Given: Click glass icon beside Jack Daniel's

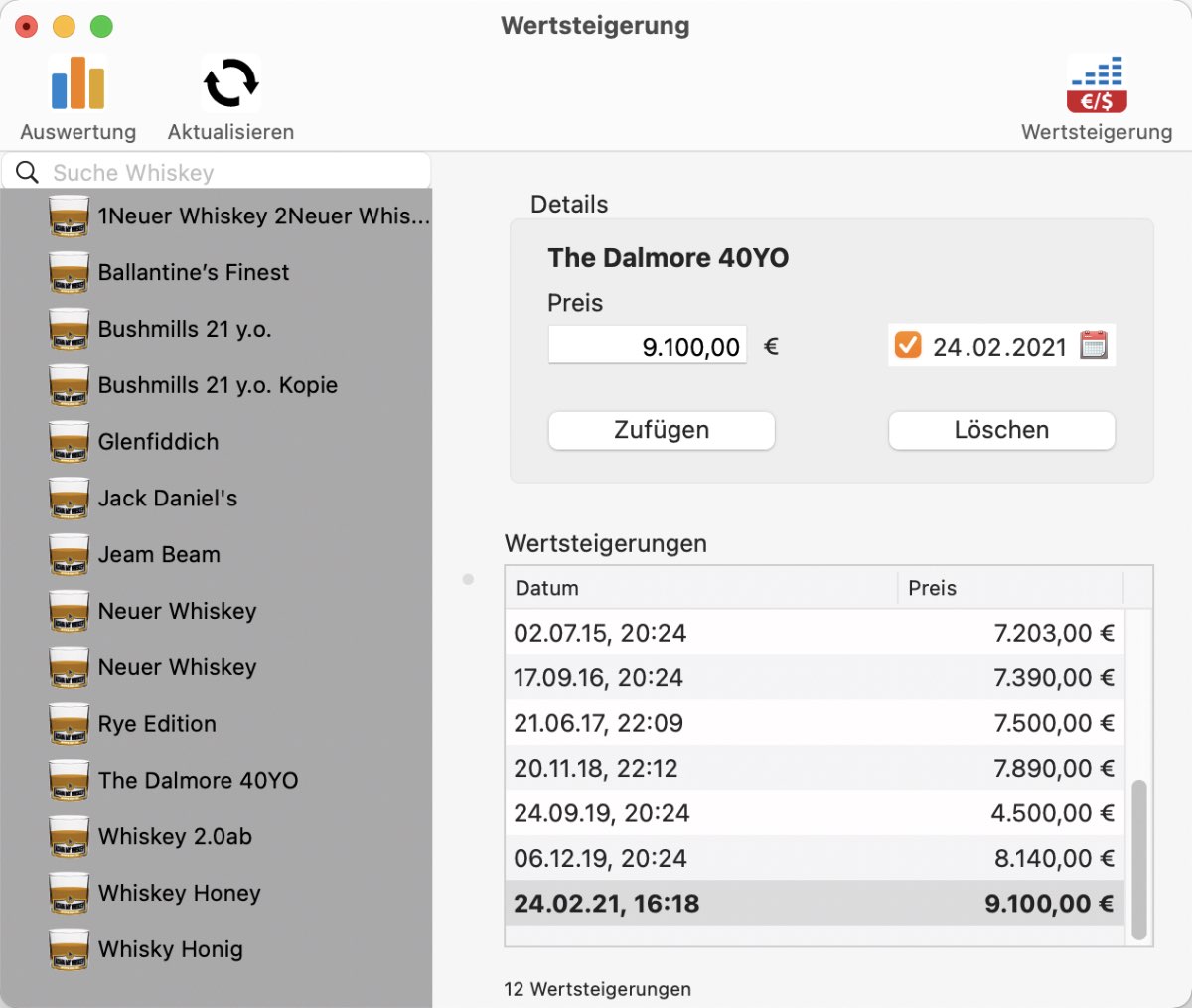Looking at the screenshot, I should click(70, 498).
